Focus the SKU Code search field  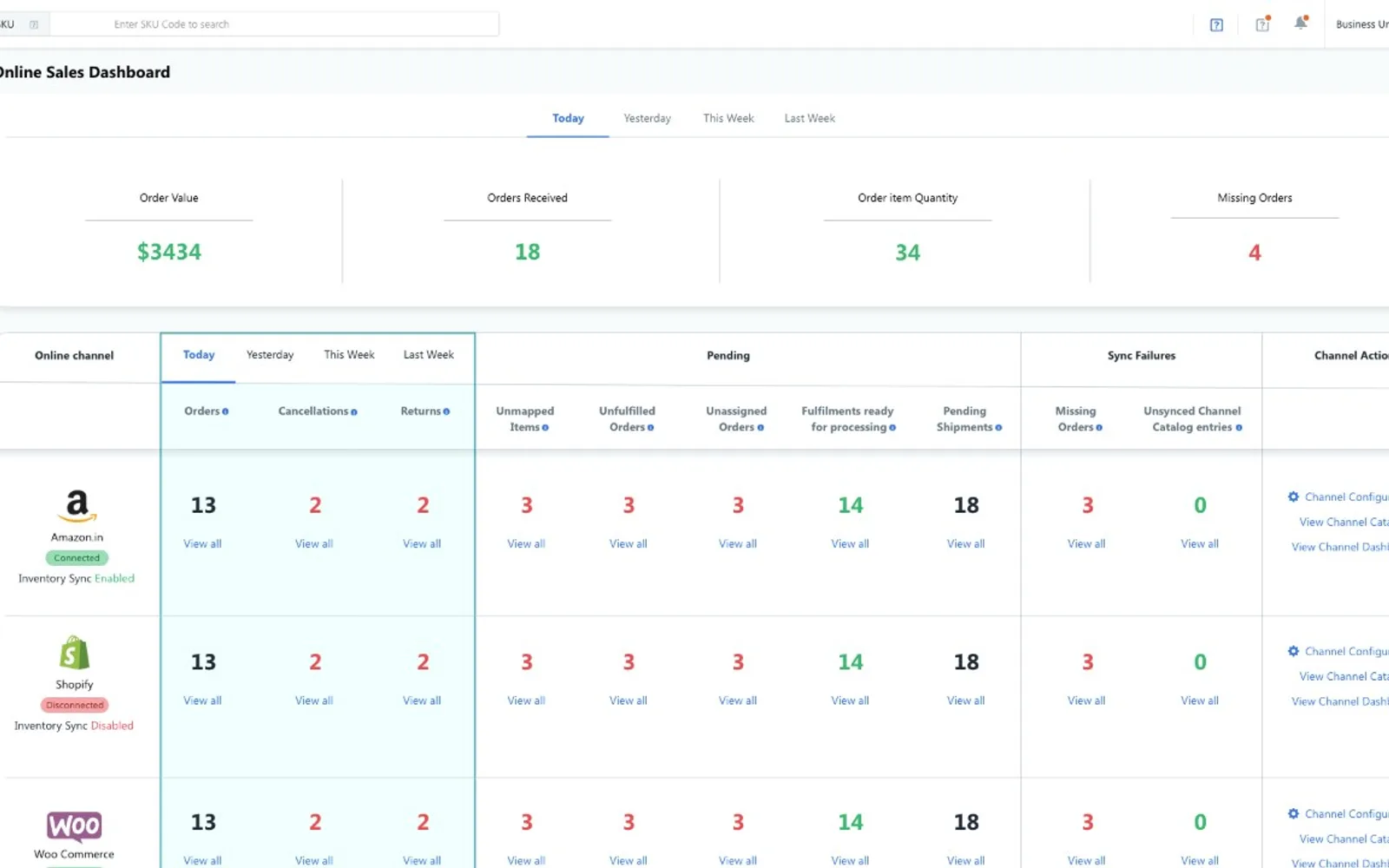(x=274, y=24)
